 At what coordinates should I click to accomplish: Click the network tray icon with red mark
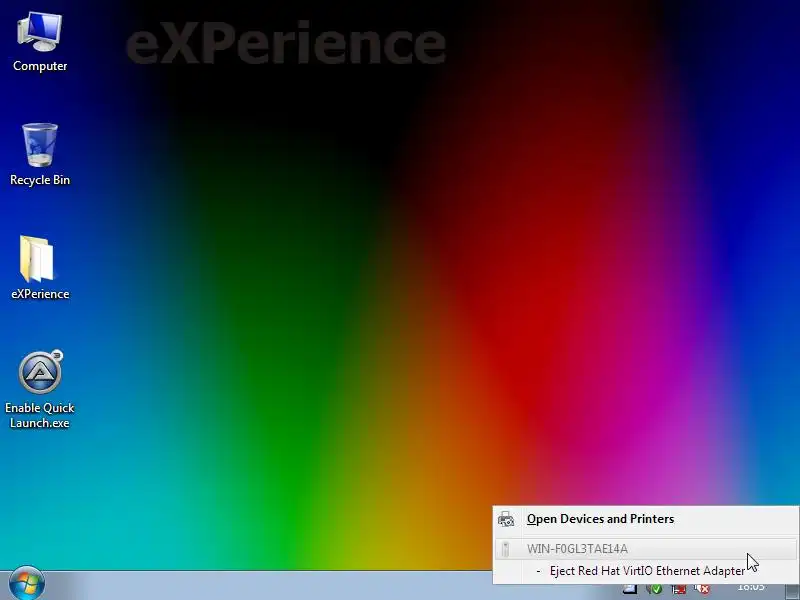pos(679,589)
